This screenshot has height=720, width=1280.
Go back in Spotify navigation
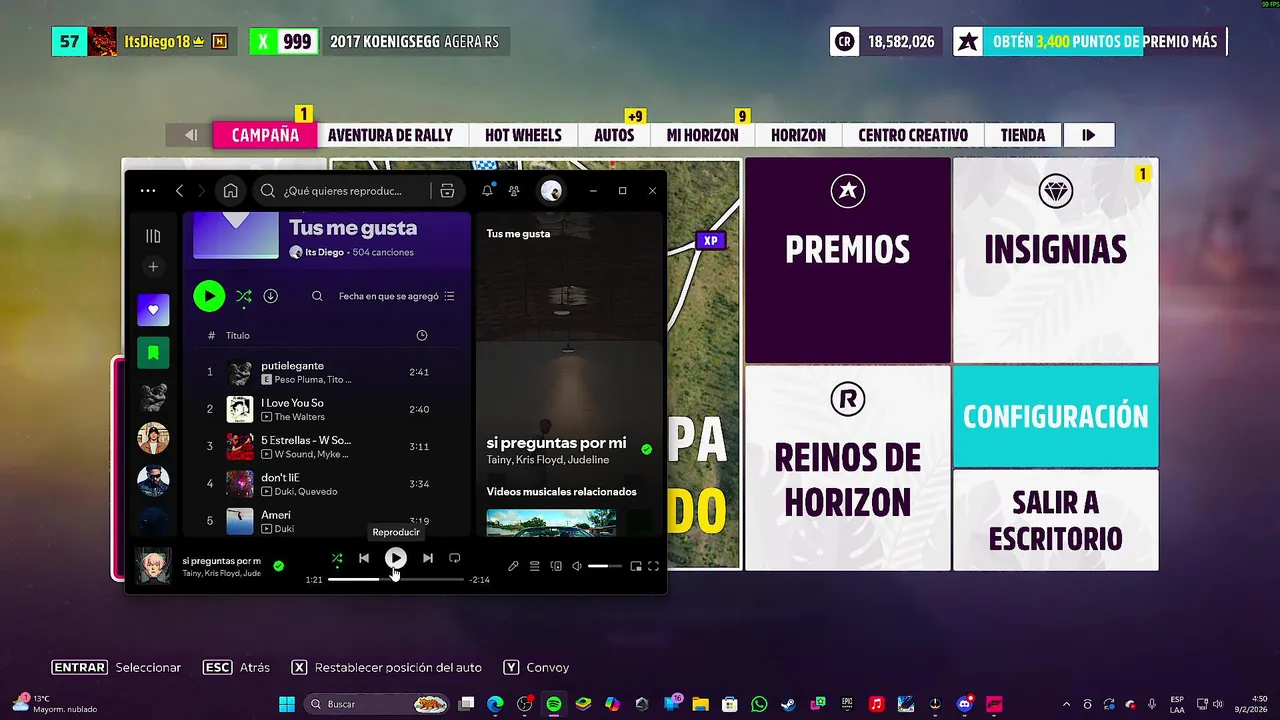click(x=179, y=191)
